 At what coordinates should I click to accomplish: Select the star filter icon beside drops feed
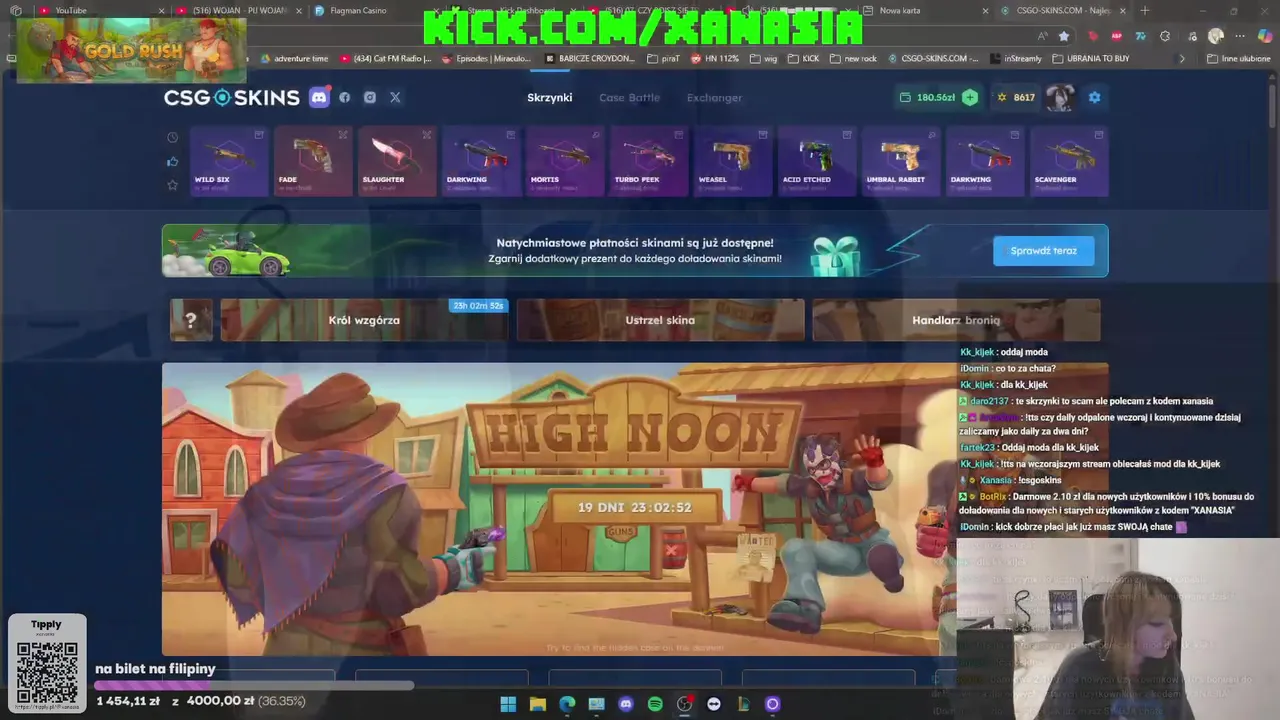coord(173,185)
